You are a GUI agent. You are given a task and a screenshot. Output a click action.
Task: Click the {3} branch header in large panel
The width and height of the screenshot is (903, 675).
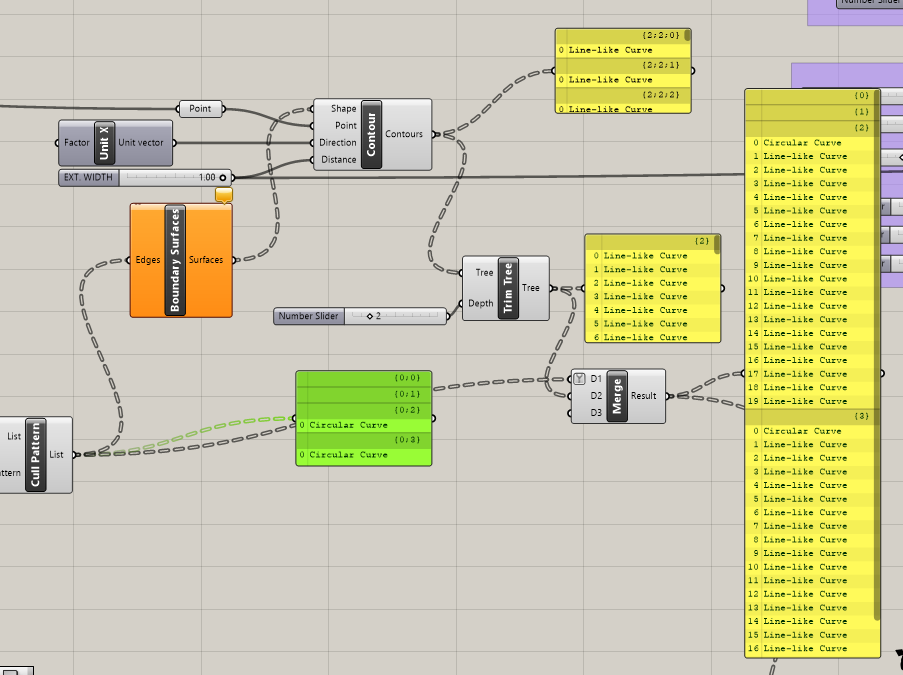[810, 416]
